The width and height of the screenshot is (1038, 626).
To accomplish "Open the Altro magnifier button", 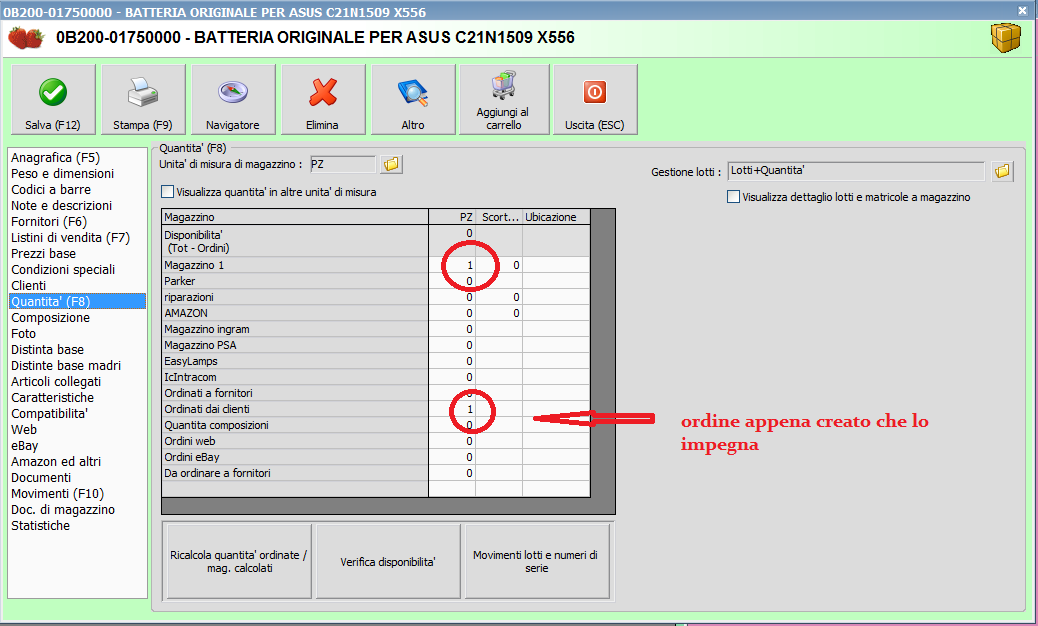I will 413,100.
